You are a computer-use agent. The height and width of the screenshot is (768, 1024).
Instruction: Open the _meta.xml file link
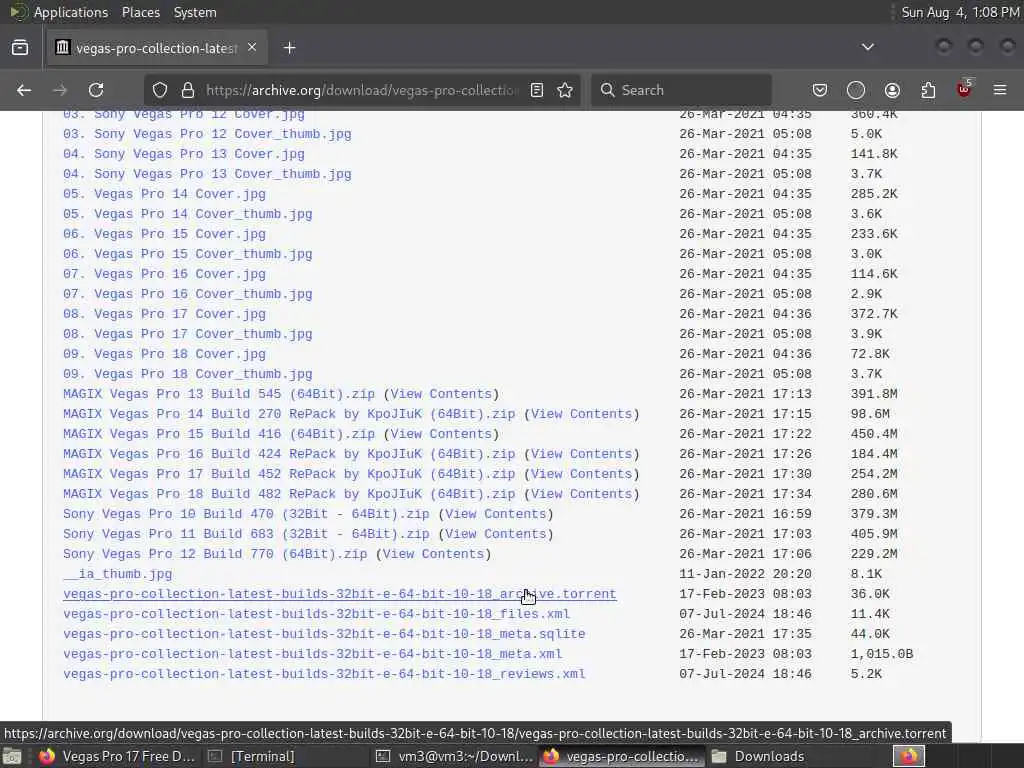click(x=312, y=654)
